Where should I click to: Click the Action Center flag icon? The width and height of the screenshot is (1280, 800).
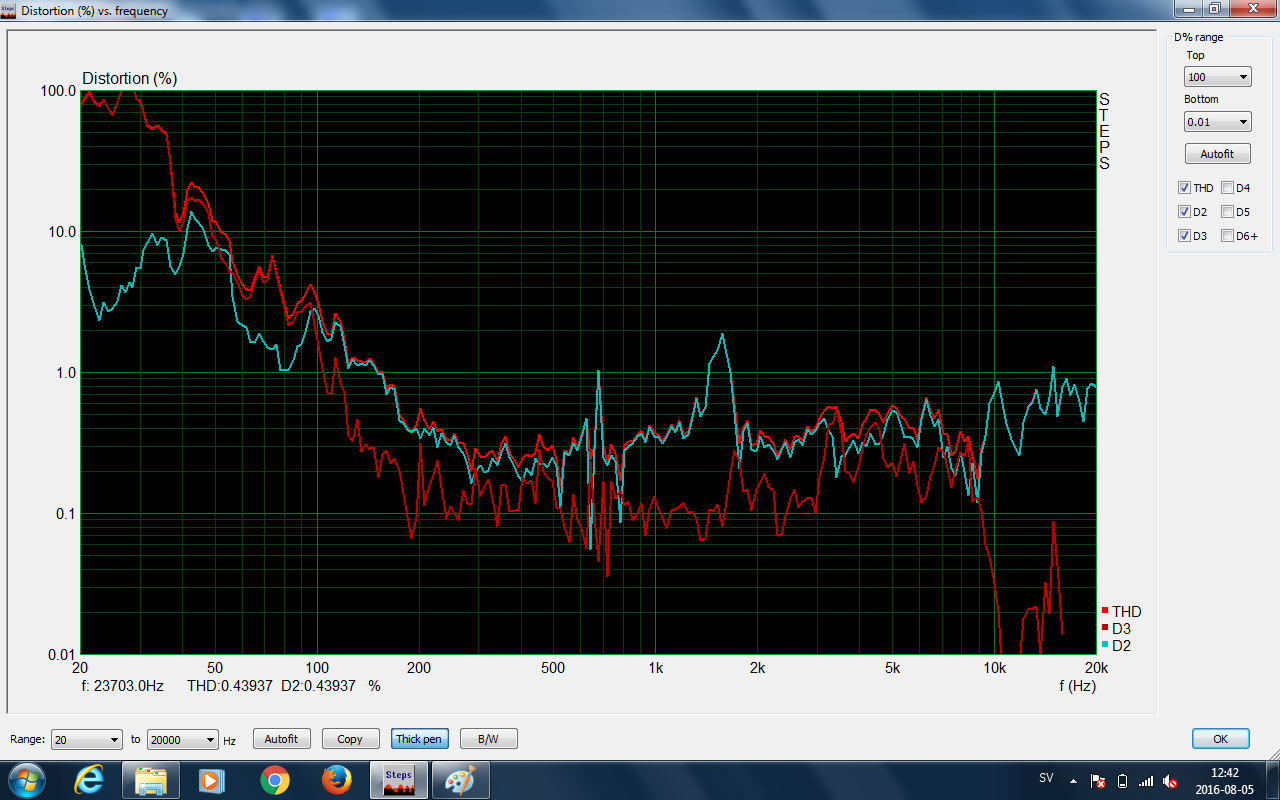coord(1098,781)
